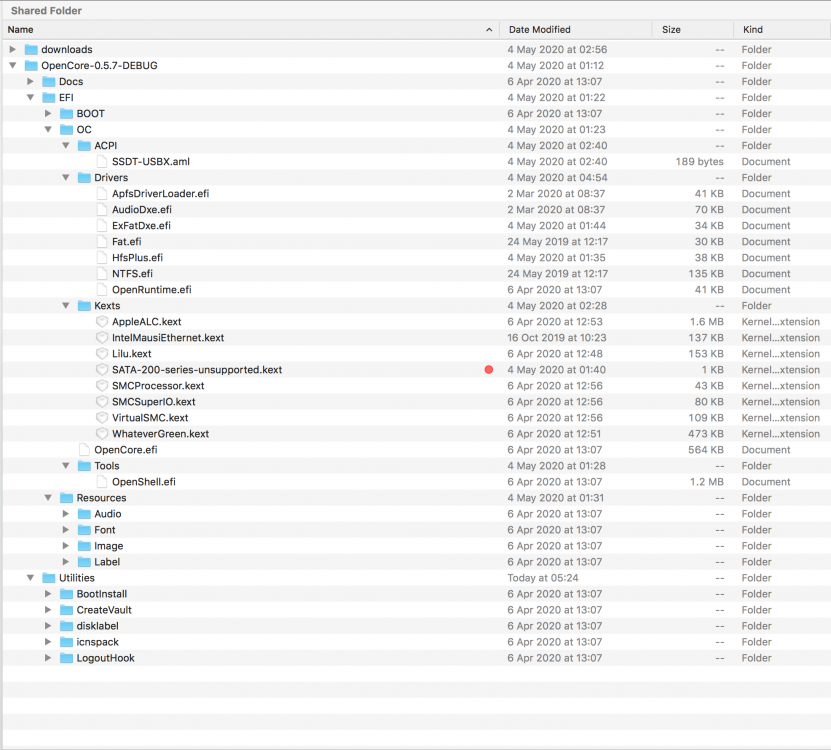The image size is (831, 750).
Task: Expand the downloads folder disclosure triangle
Action: [x=13, y=49]
